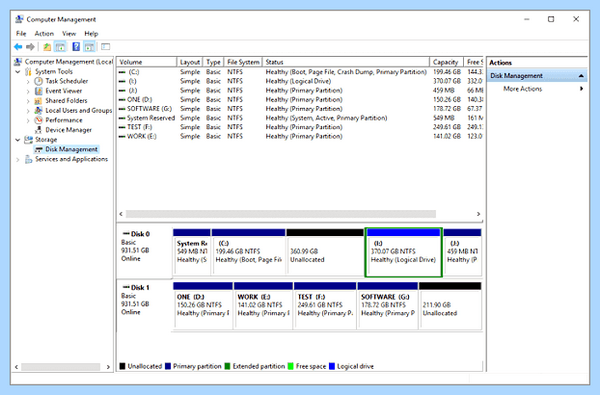Viewport: 600px width, 395px height.
Task: Click the Disk 1 label box
Action: (x=144, y=305)
